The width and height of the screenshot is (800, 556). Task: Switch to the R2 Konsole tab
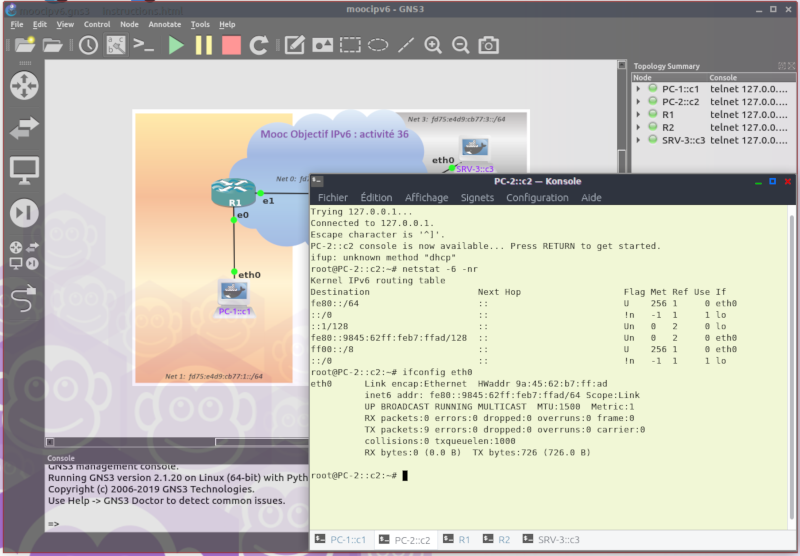coord(496,540)
